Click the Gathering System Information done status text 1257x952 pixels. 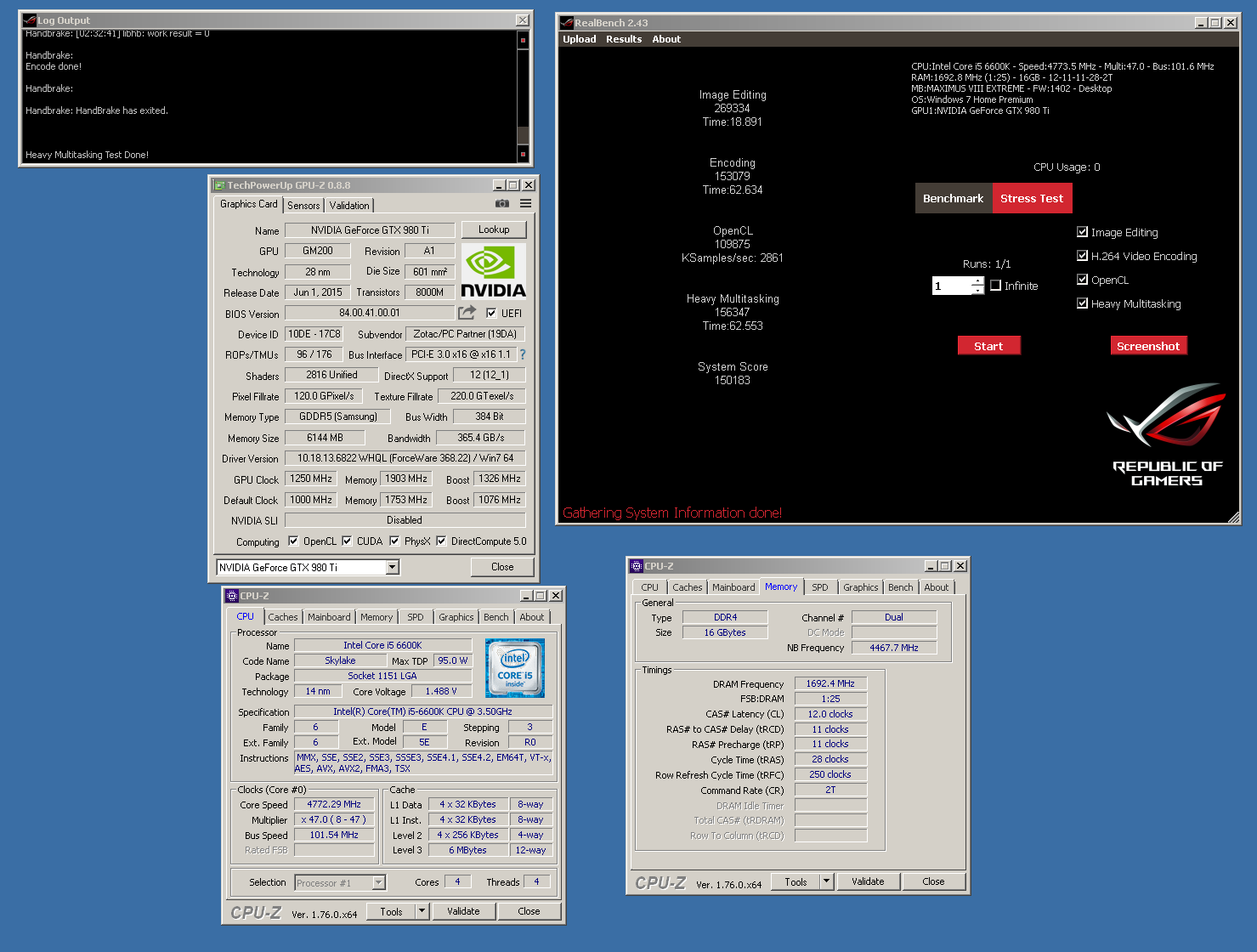672,513
